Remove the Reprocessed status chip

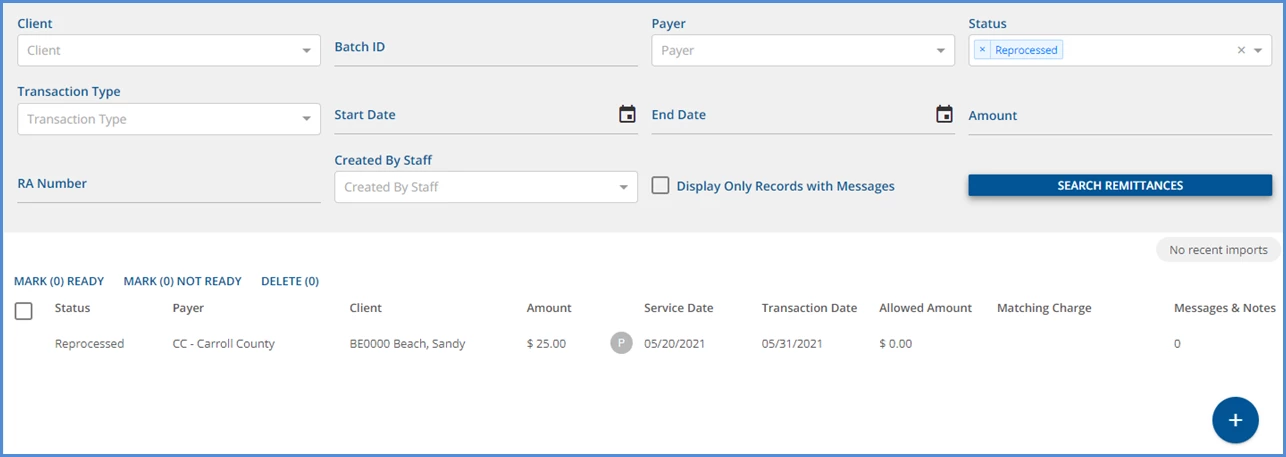982,50
